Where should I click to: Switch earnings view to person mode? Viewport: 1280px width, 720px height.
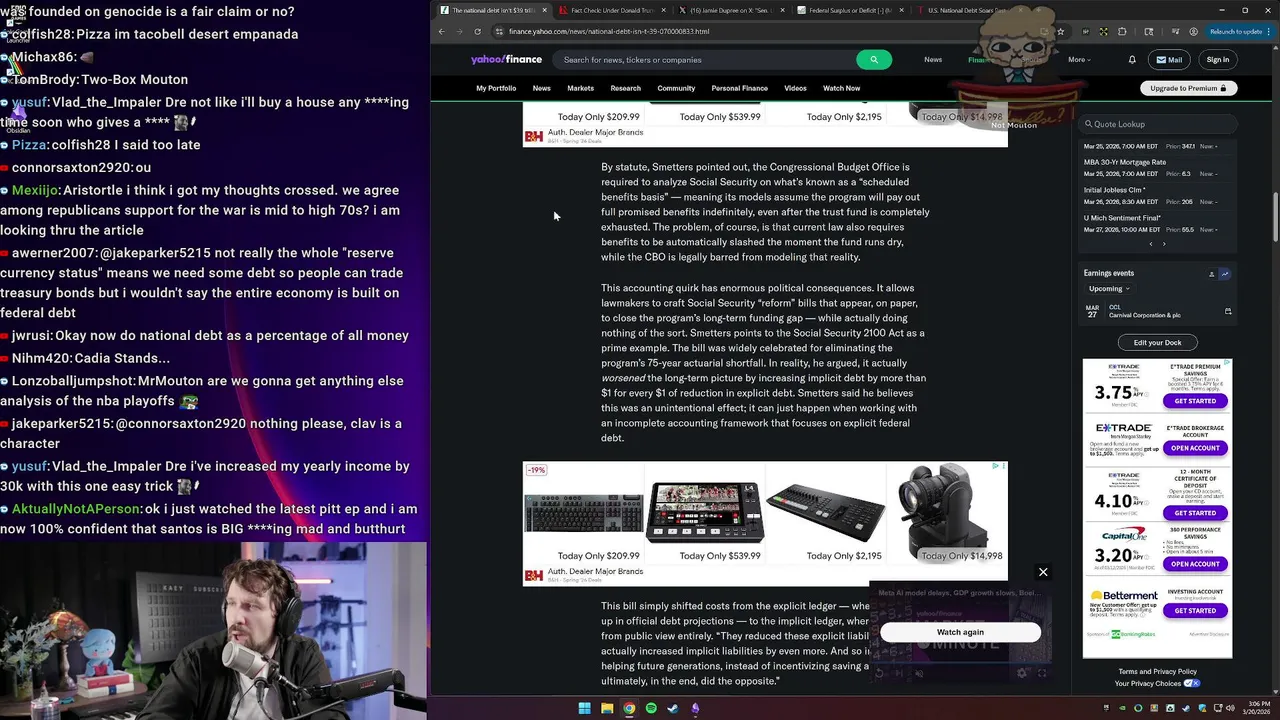(x=1211, y=274)
